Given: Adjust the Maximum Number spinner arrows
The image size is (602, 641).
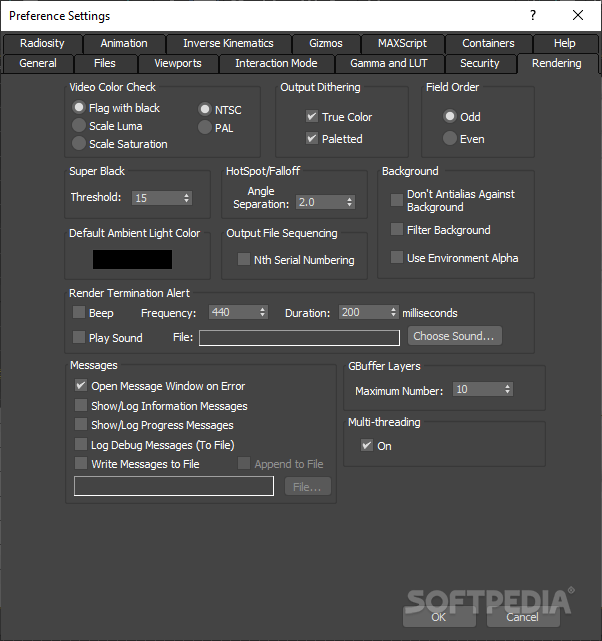Looking at the screenshot, I should pyautogui.click(x=507, y=390).
